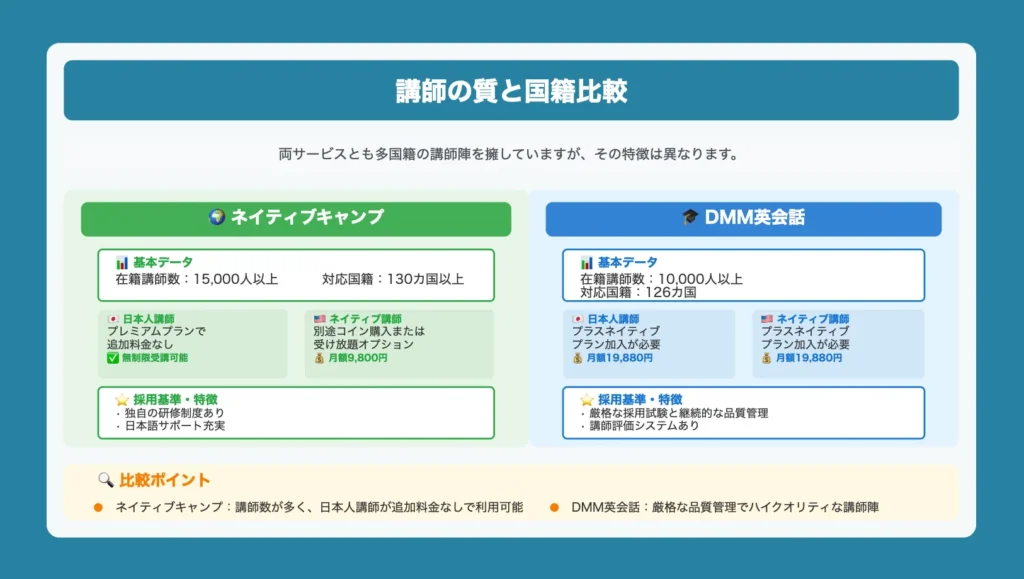Click the orange 比較ポイント heading
1024x579 pixels.
165,480
